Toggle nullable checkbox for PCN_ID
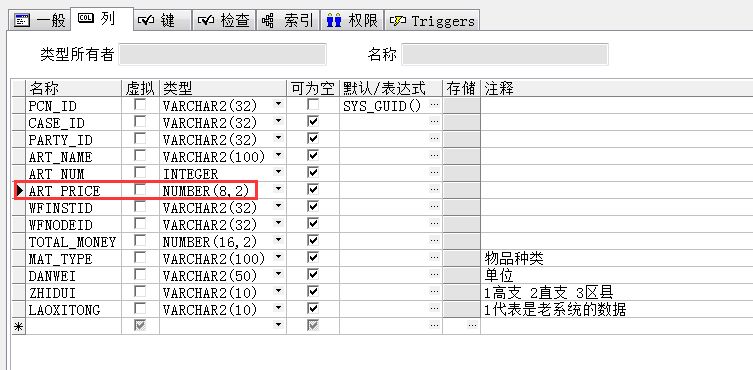This screenshot has width=753, height=370. 313,105
